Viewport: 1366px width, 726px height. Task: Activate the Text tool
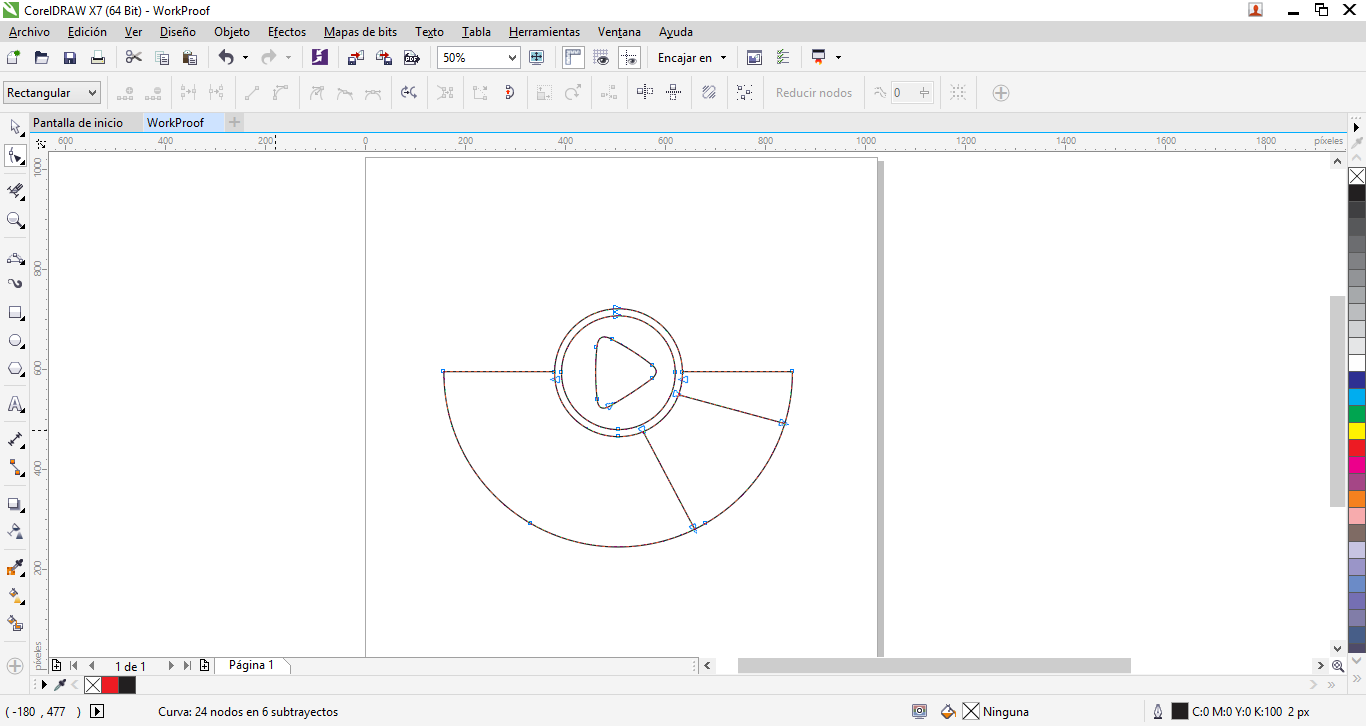[15, 405]
